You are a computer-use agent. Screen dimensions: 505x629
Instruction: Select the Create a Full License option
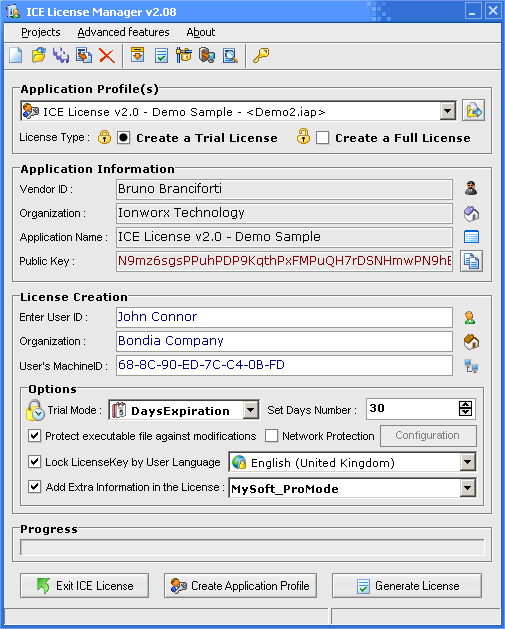pyautogui.click(x=322, y=138)
